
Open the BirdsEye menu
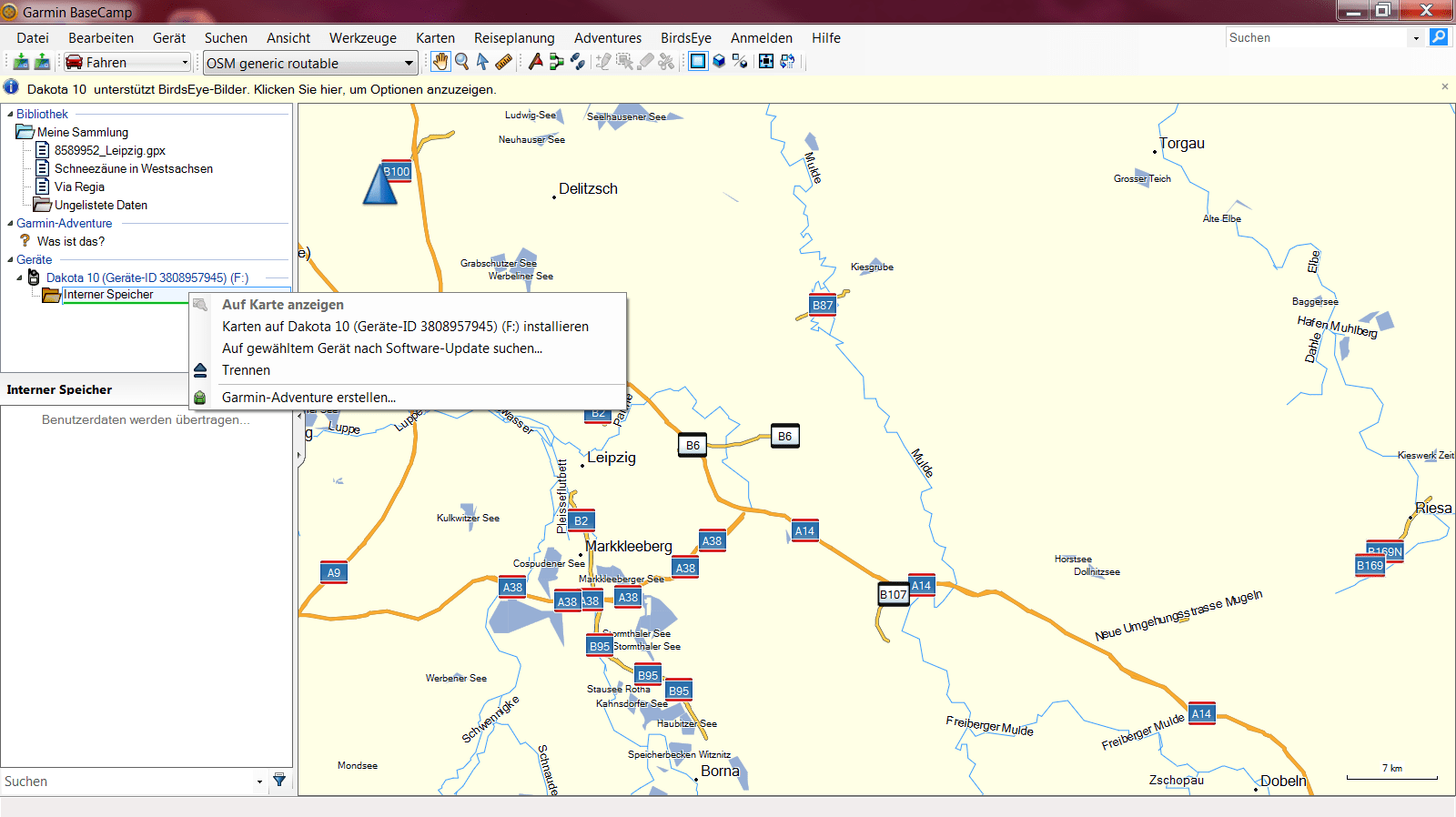coord(686,38)
